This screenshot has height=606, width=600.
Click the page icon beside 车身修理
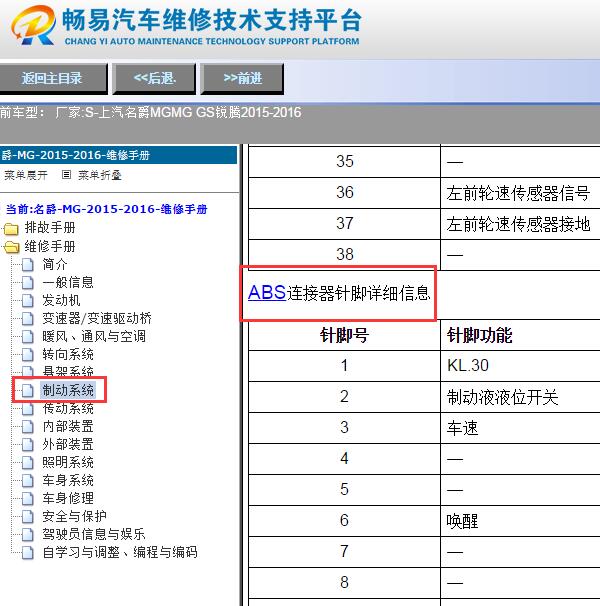pyautogui.click(x=27, y=498)
